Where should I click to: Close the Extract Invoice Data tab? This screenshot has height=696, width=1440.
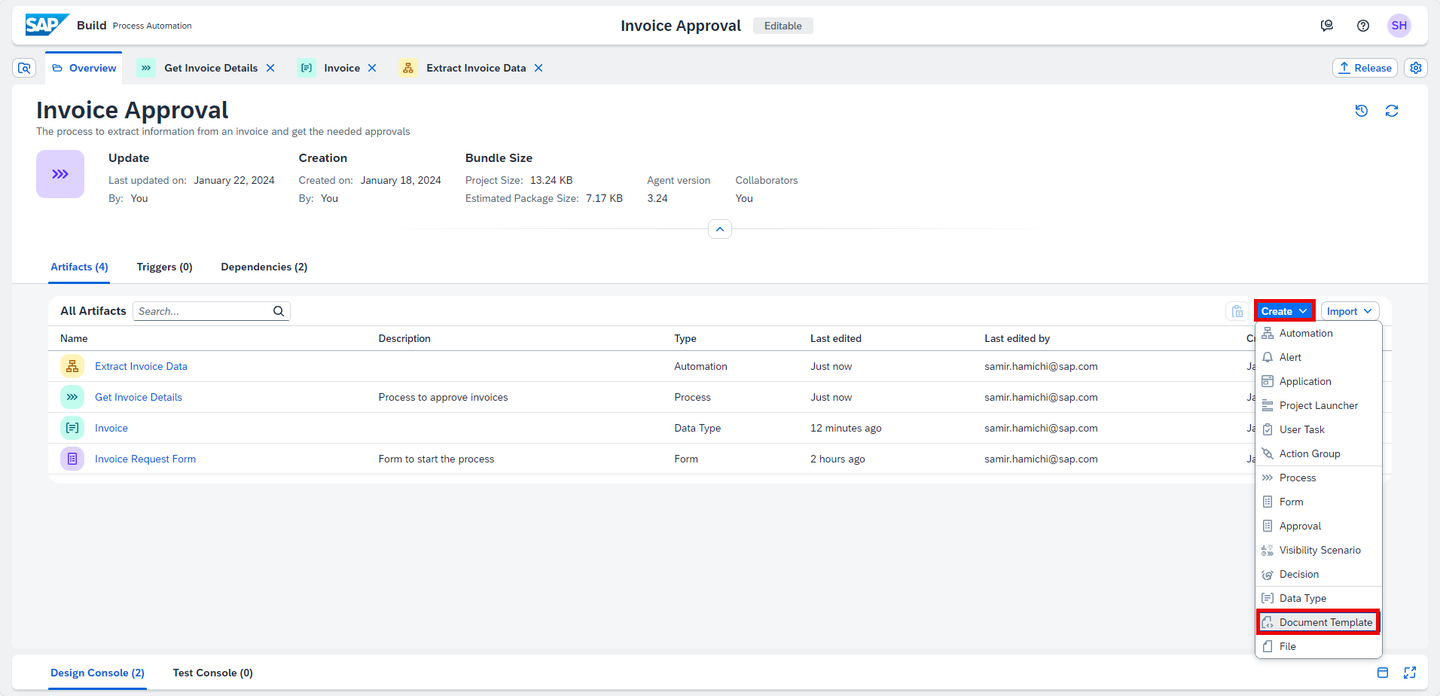pyautogui.click(x=538, y=68)
